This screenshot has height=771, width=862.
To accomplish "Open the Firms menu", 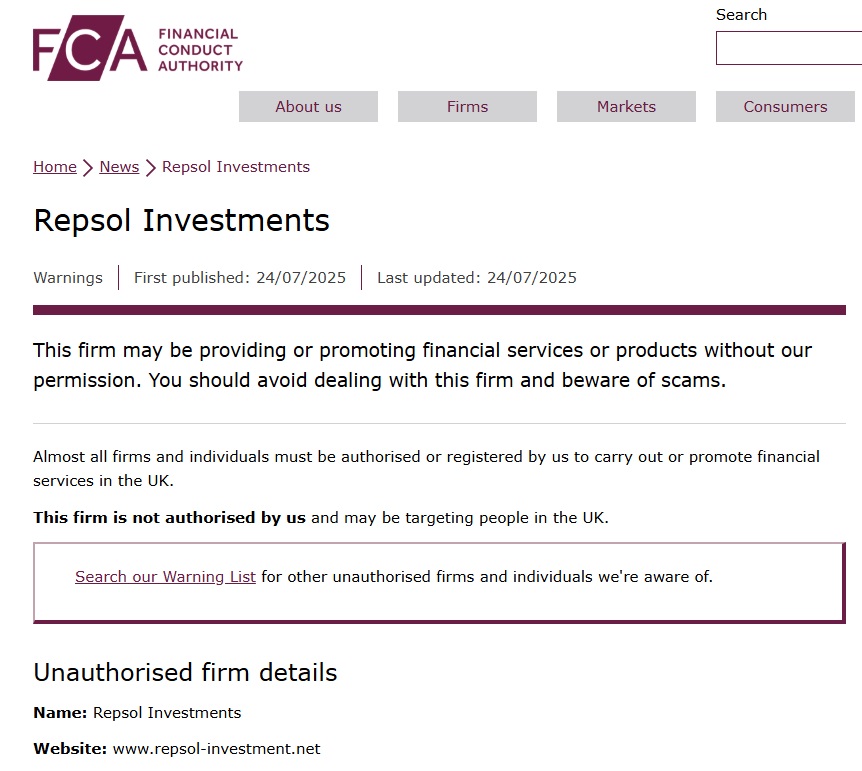I will tap(466, 106).
